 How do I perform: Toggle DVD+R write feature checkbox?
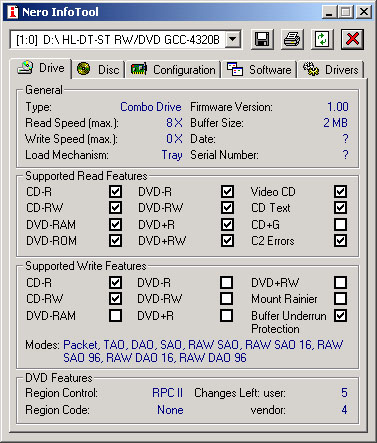227,315
